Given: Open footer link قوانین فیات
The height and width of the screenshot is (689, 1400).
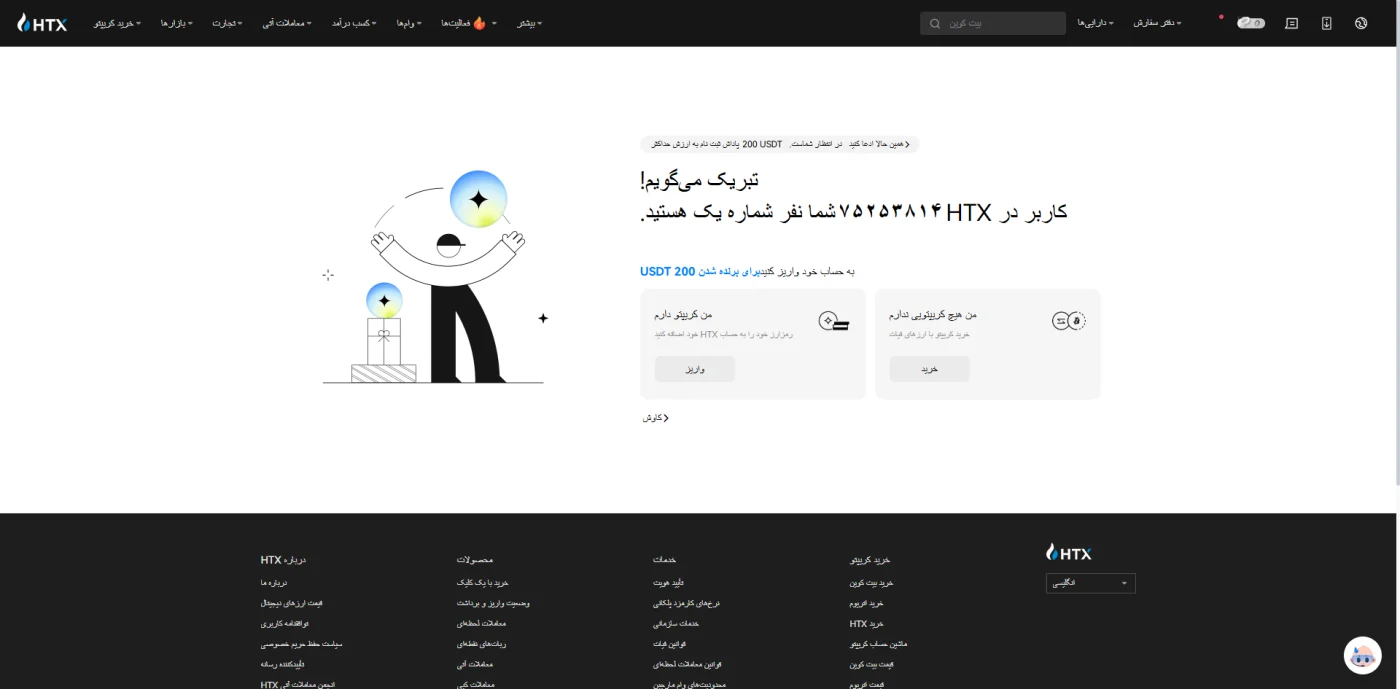Looking at the screenshot, I should point(670,644).
